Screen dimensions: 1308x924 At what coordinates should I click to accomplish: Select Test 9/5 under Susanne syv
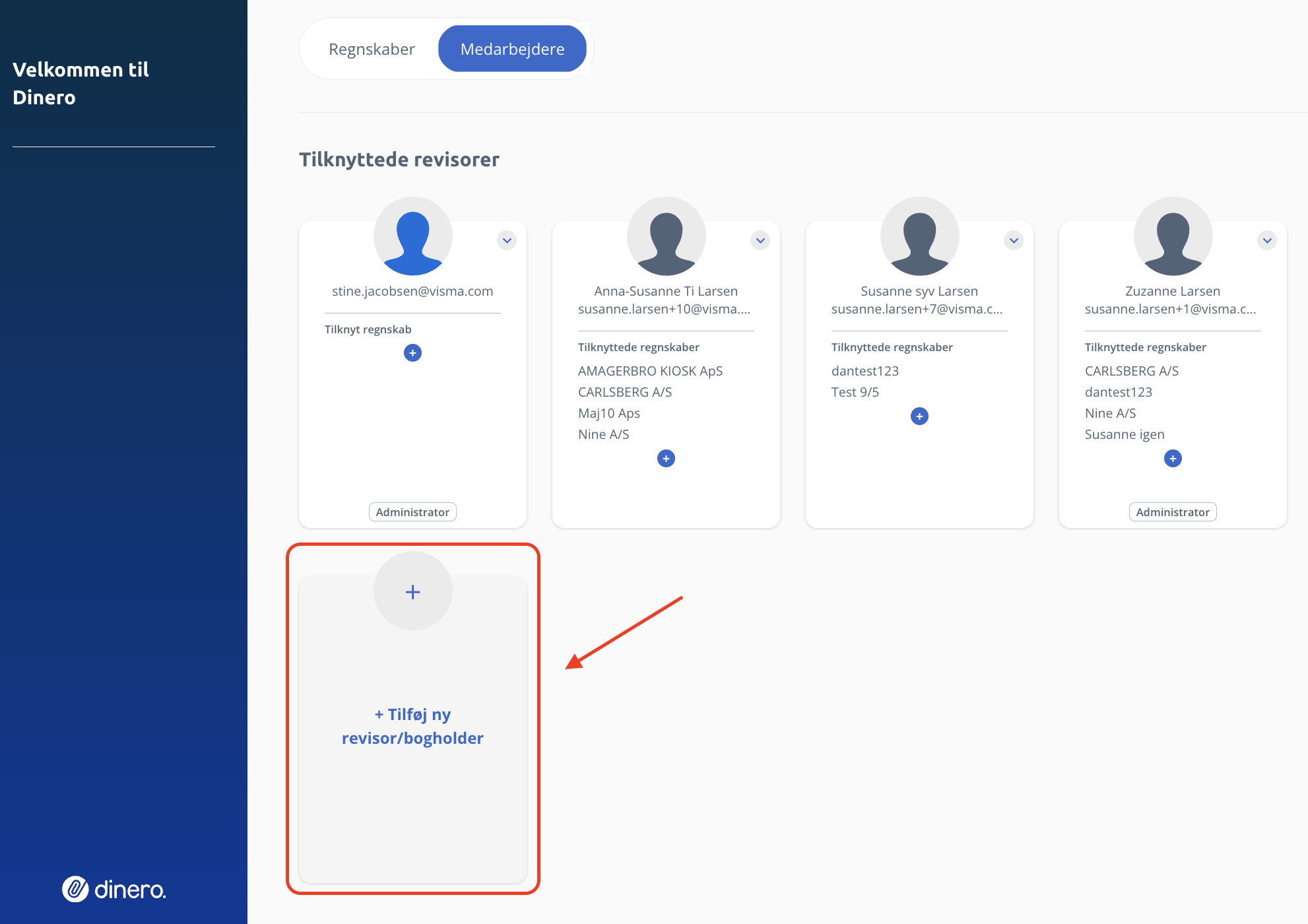pyautogui.click(x=855, y=392)
